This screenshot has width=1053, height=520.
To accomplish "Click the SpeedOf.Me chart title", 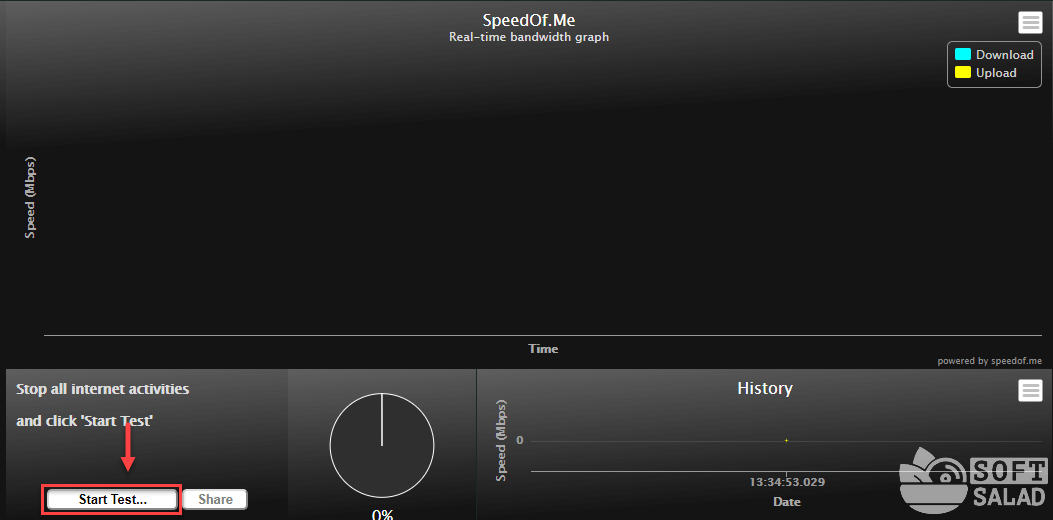I will click(529, 20).
